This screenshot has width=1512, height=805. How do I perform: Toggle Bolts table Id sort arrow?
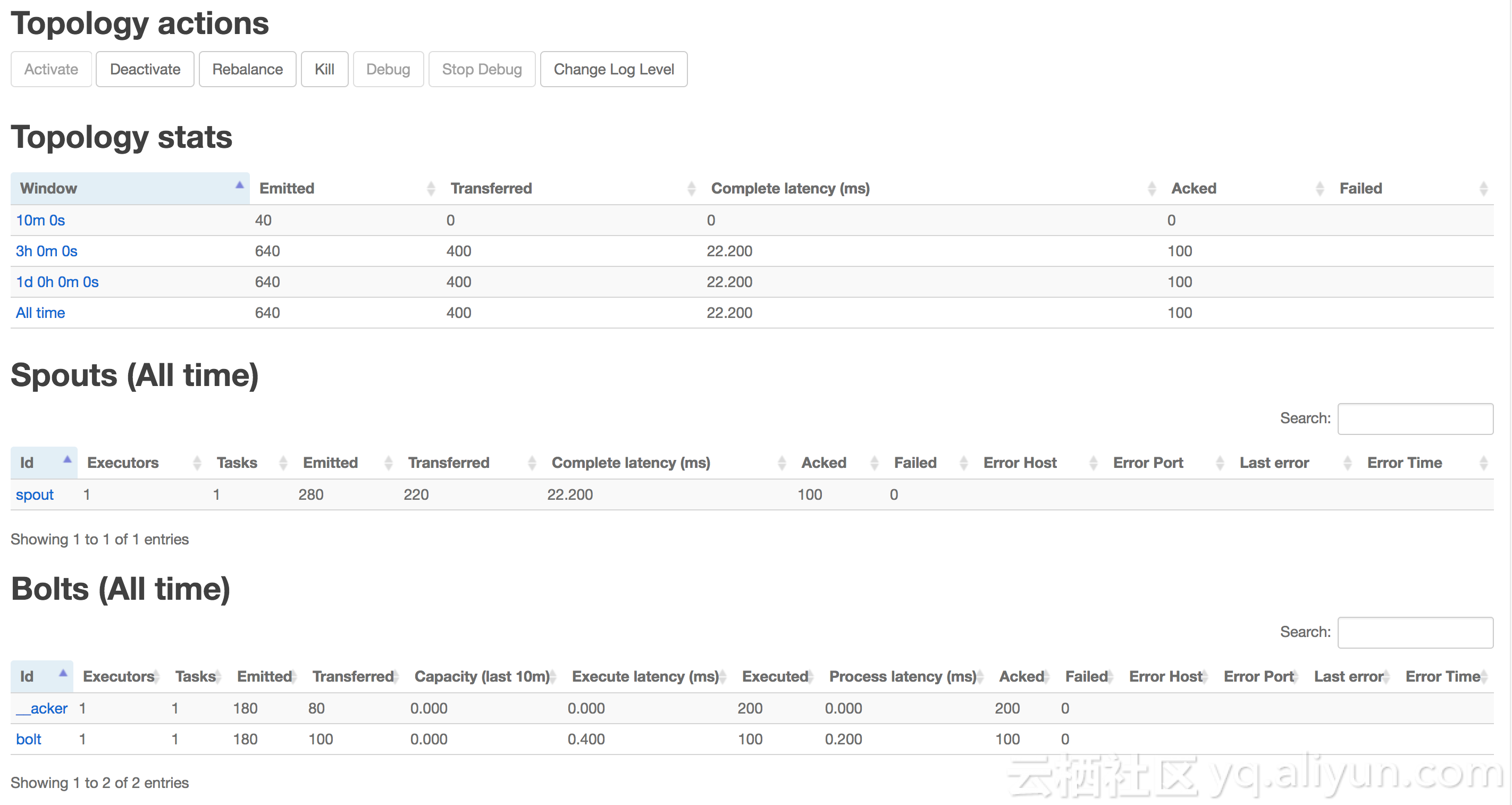pyautogui.click(x=63, y=674)
